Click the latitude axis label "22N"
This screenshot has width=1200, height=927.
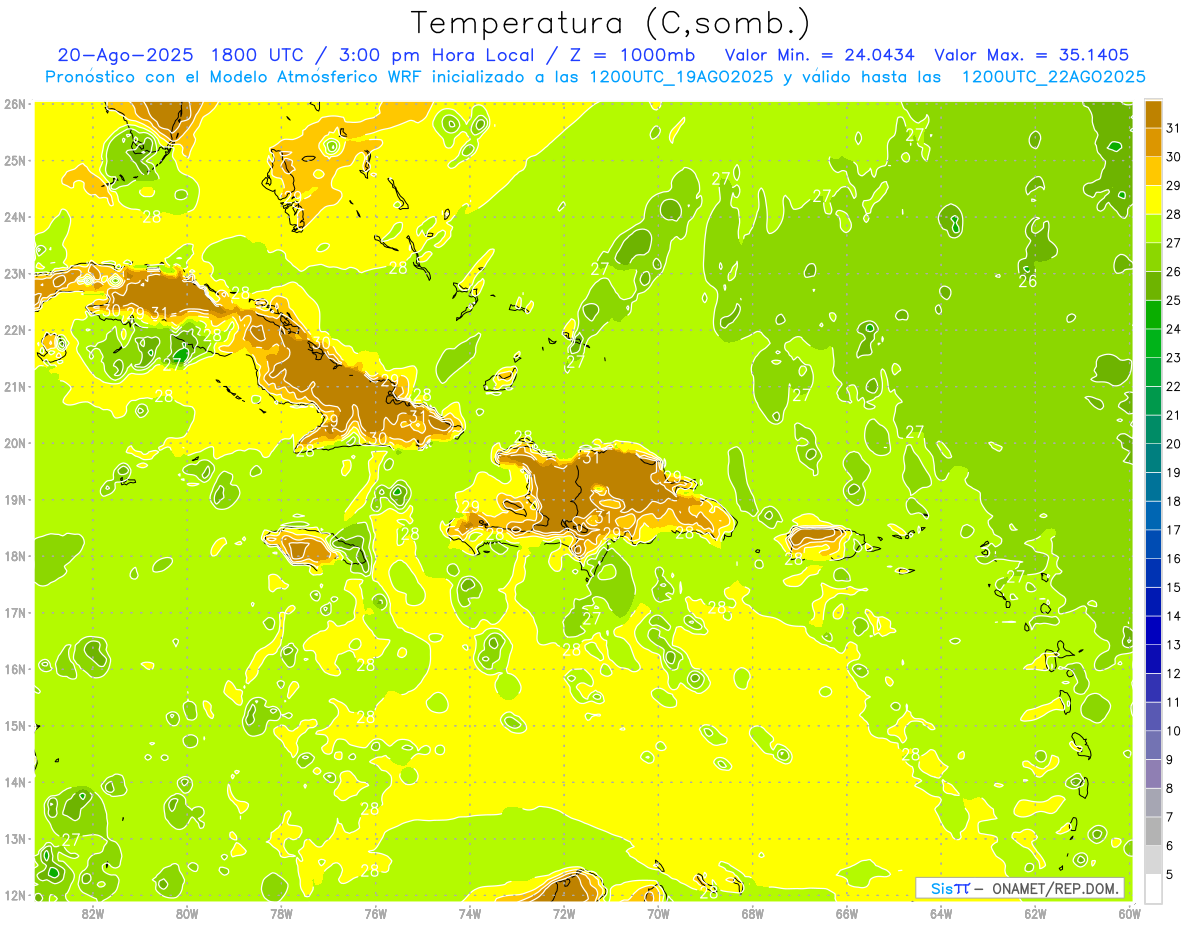(x=15, y=330)
